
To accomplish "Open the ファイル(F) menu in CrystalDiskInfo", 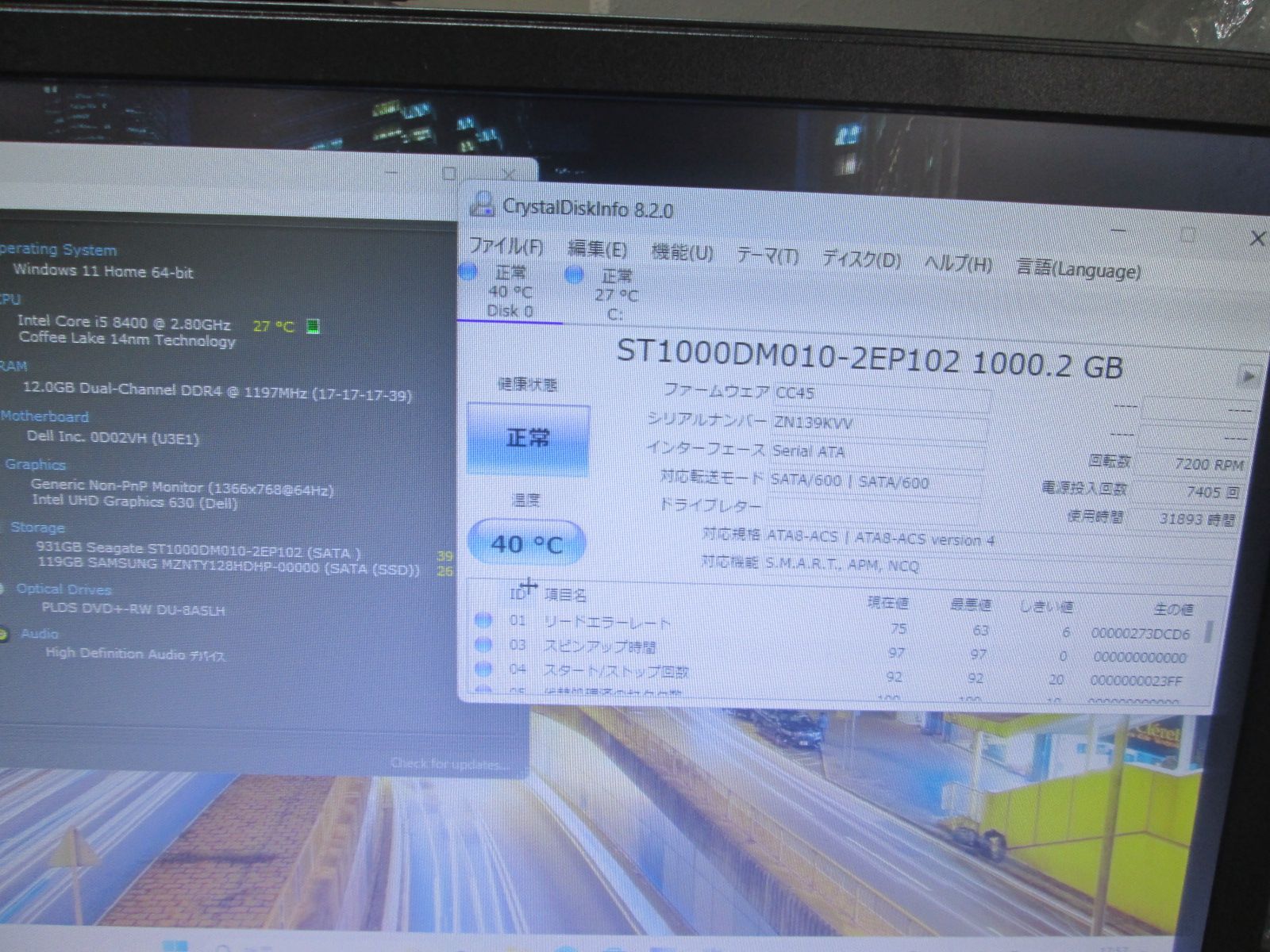I will [x=506, y=246].
